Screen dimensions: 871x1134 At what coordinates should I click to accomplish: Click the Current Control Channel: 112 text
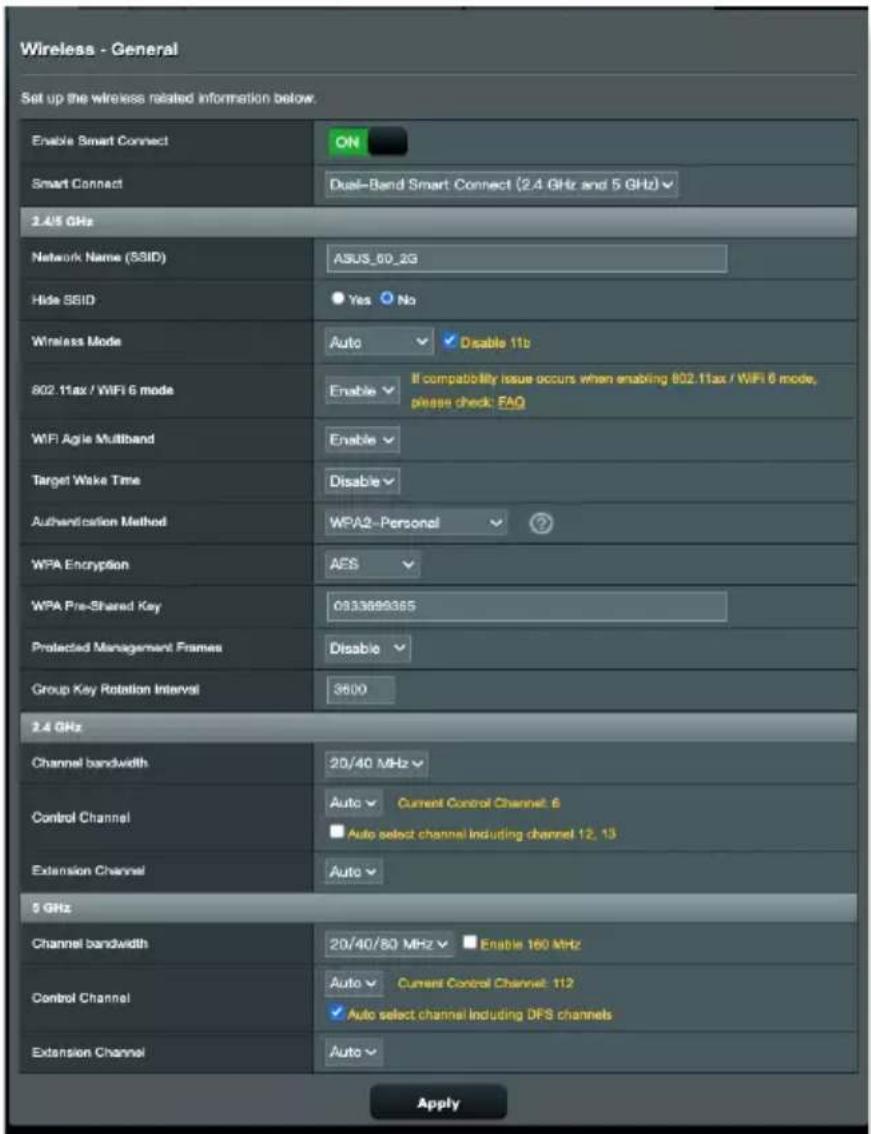(485, 984)
